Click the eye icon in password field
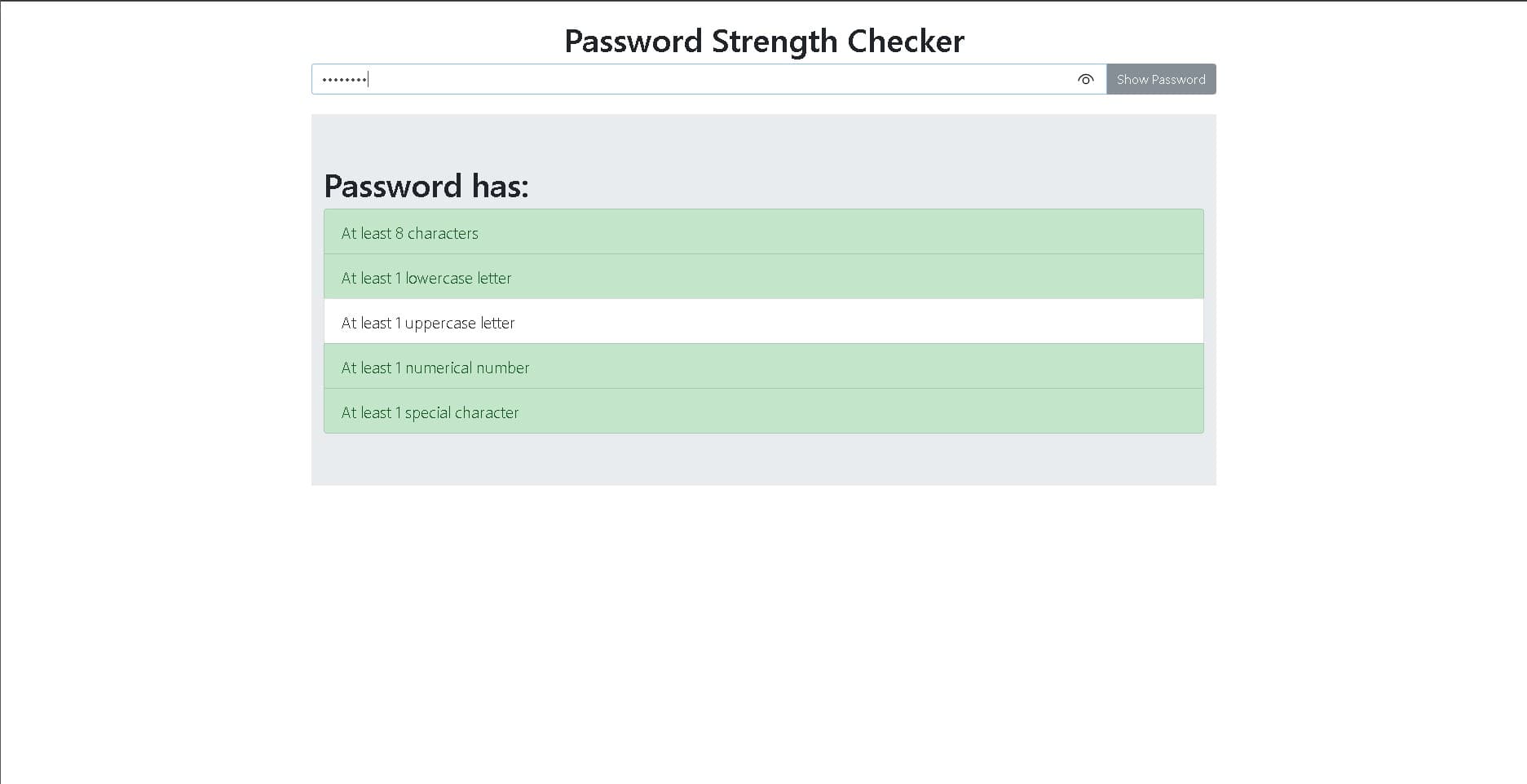The height and width of the screenshot is (784, 1527). pos(1085,79)
